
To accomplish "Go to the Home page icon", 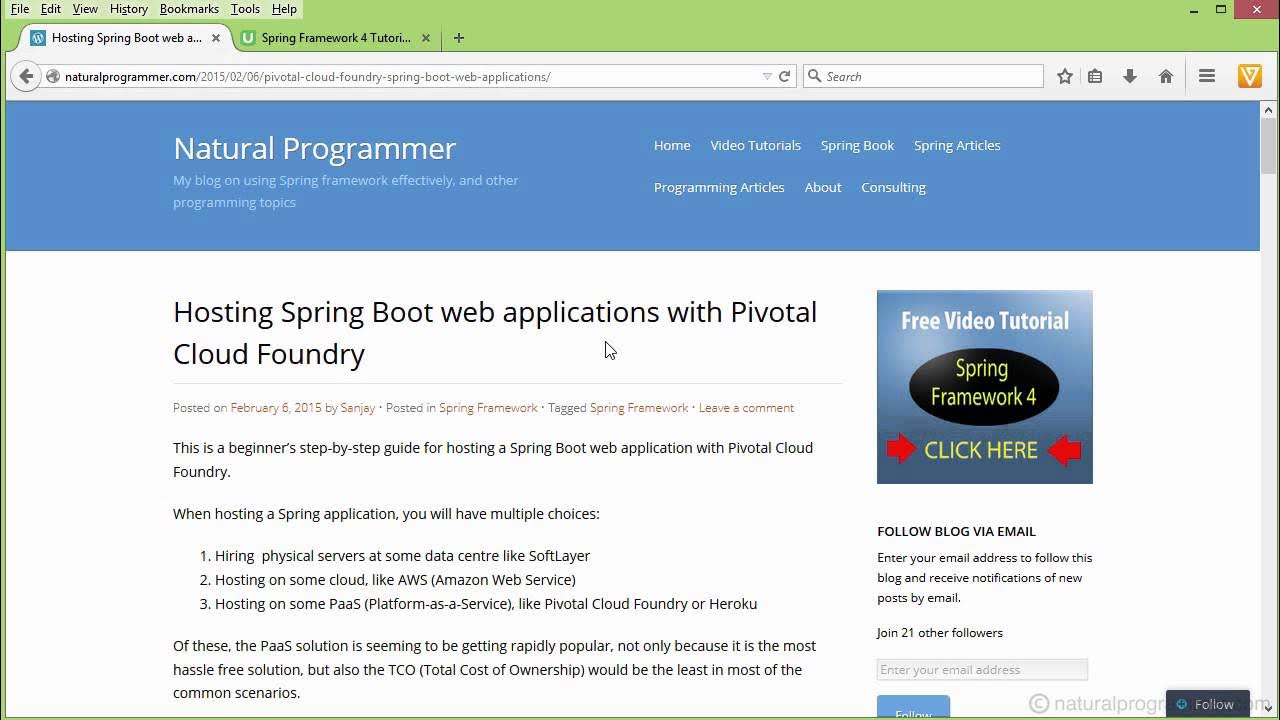I will [x=1166, y=76].
